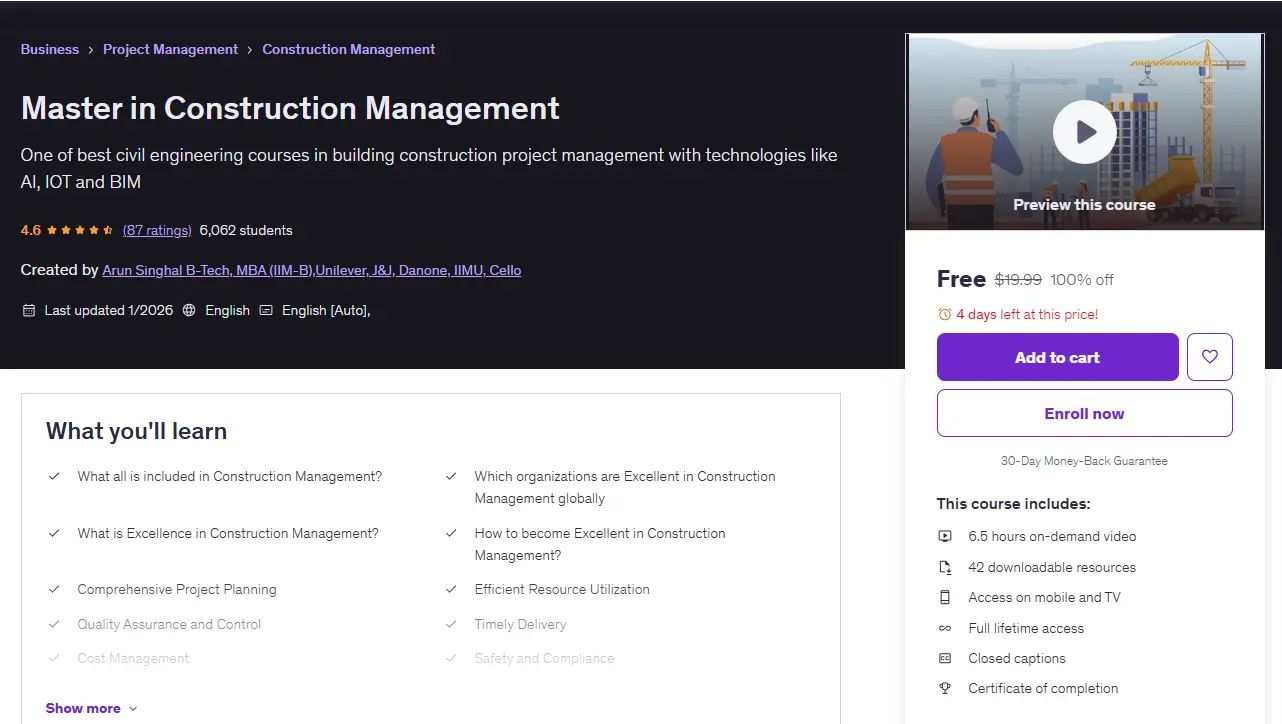The image size is (1282, 724).
Task: Click the Enroll now button
Action: 1084,413
